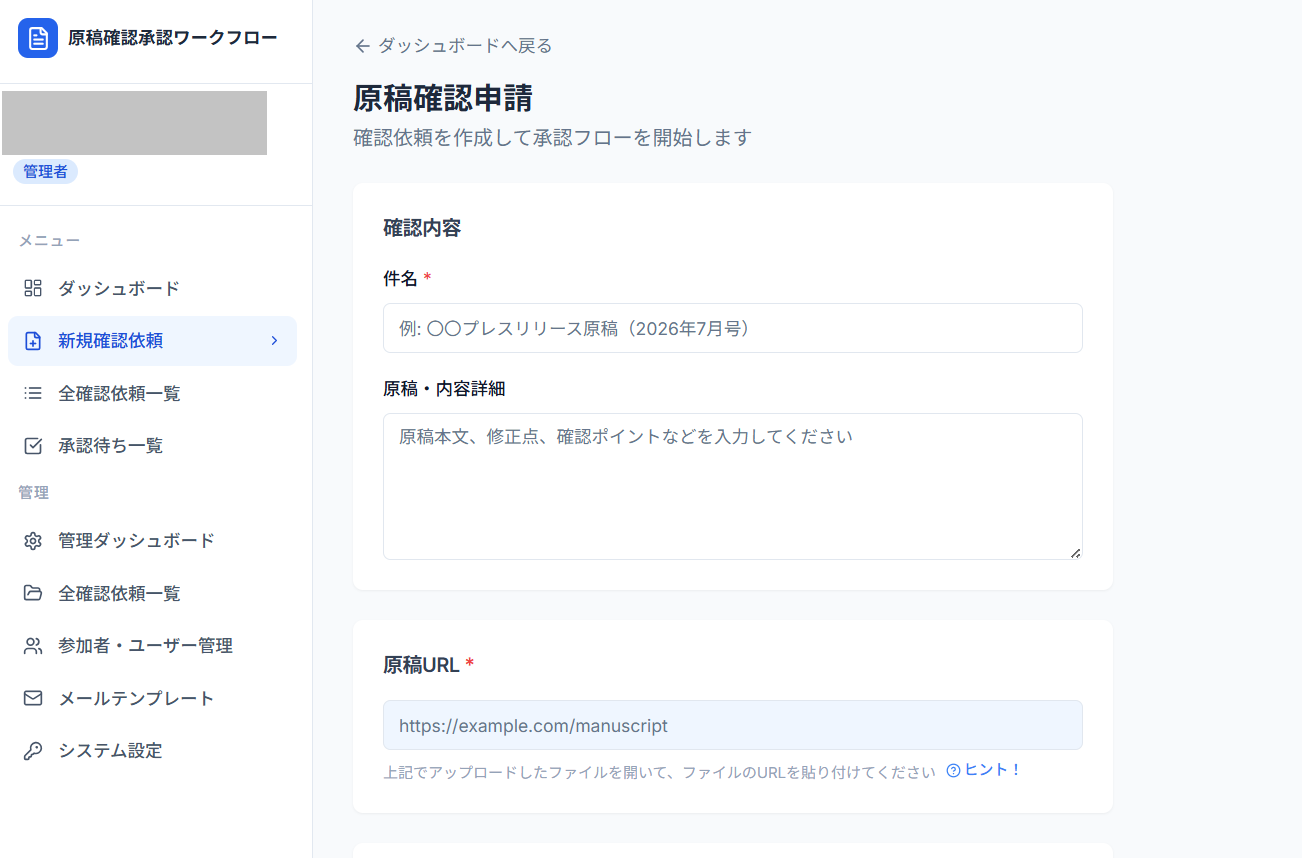Go back via ダッシュボードへ戻る link
The height and width of the screenshot is (858, 1302).
pyautogui.click(x=453, y=46)
